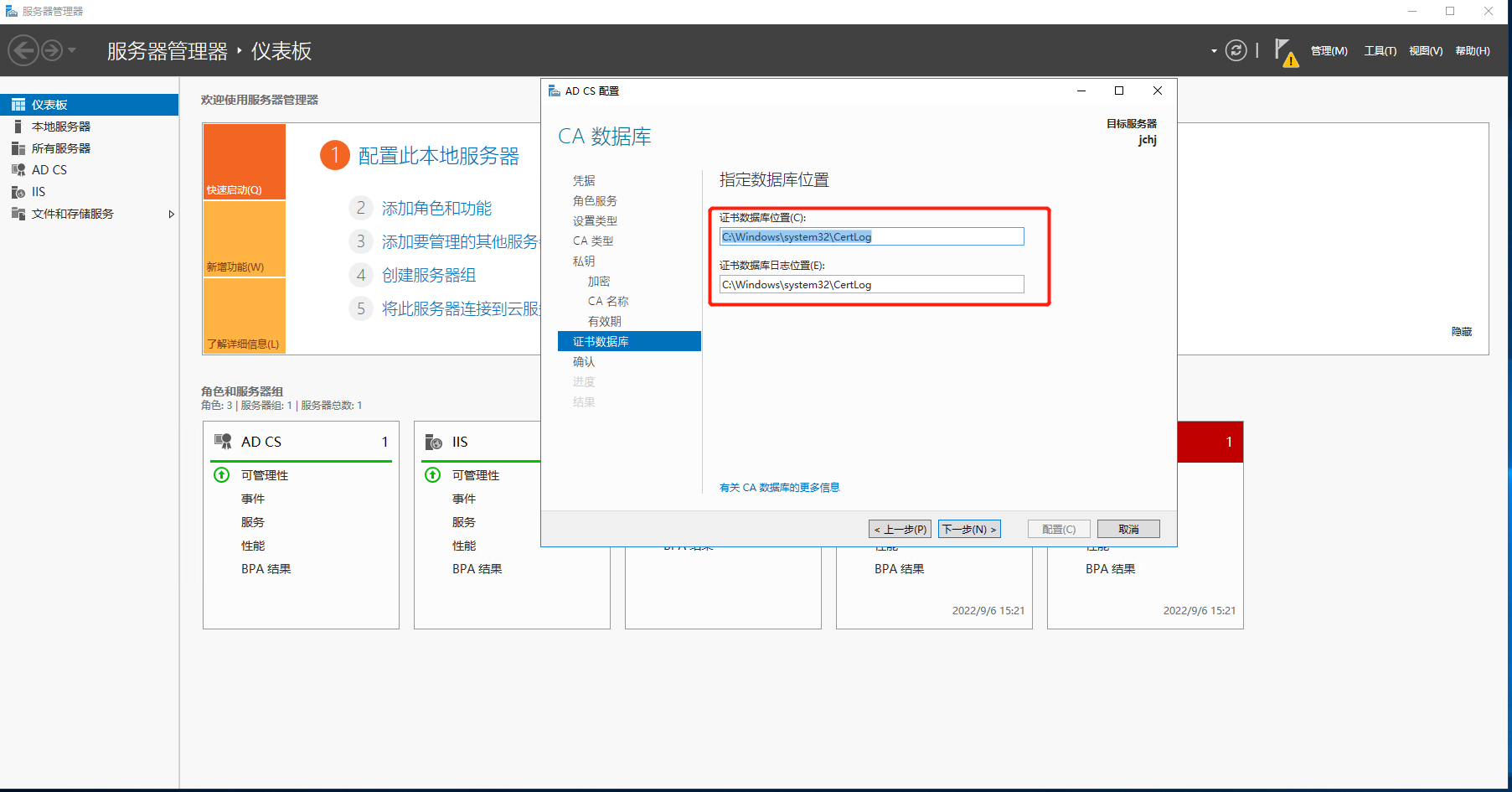Maximize the AD CS 配置 dialog
1512x792 pixels.
tap(1118, 91)
